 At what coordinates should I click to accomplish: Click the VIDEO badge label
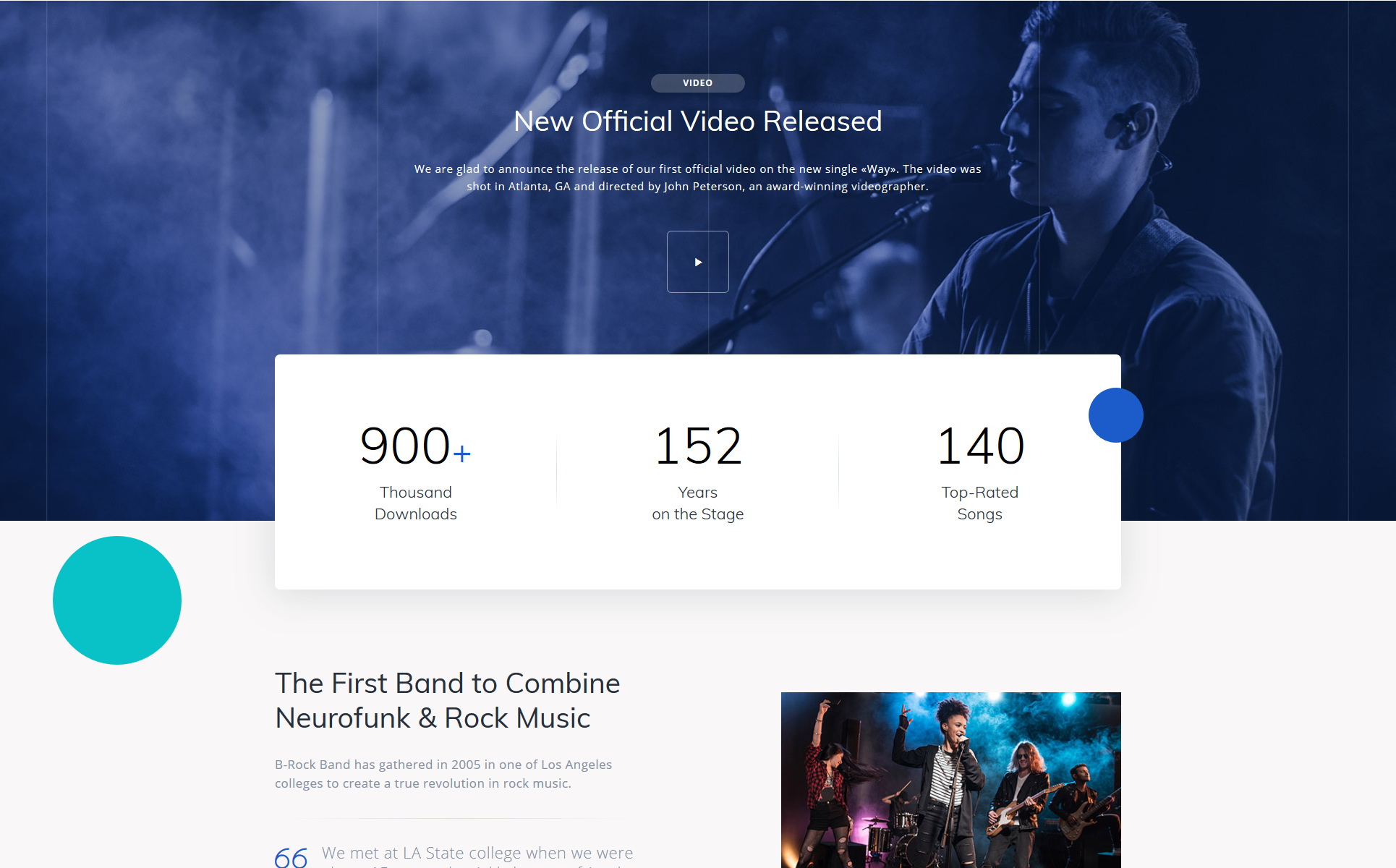click(x=697, y=83)
